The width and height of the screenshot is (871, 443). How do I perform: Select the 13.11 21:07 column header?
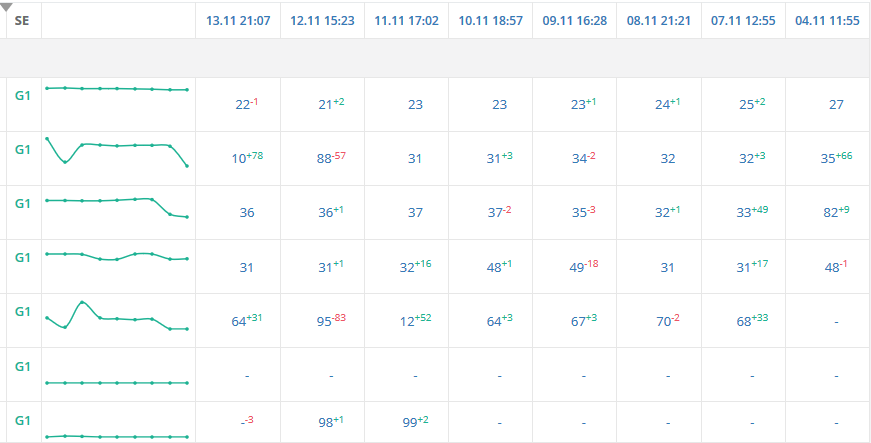pos(238,21)
